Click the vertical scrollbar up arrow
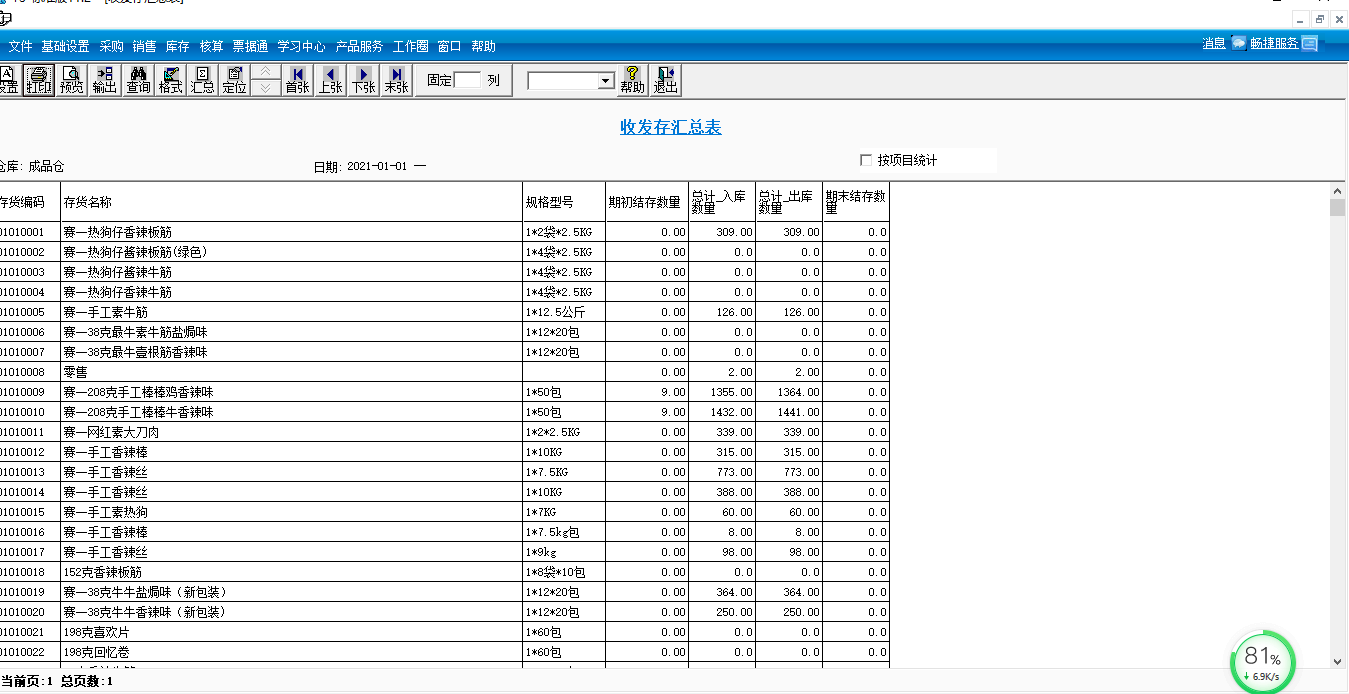 coord(1338,191)
